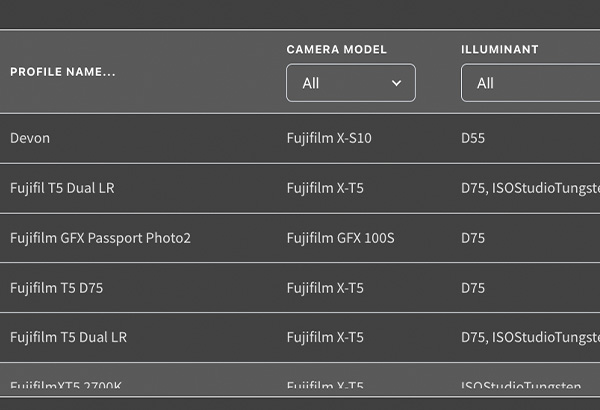Click ISOStudioTungsten illuminant in the 2700K row

pos(521,384)
